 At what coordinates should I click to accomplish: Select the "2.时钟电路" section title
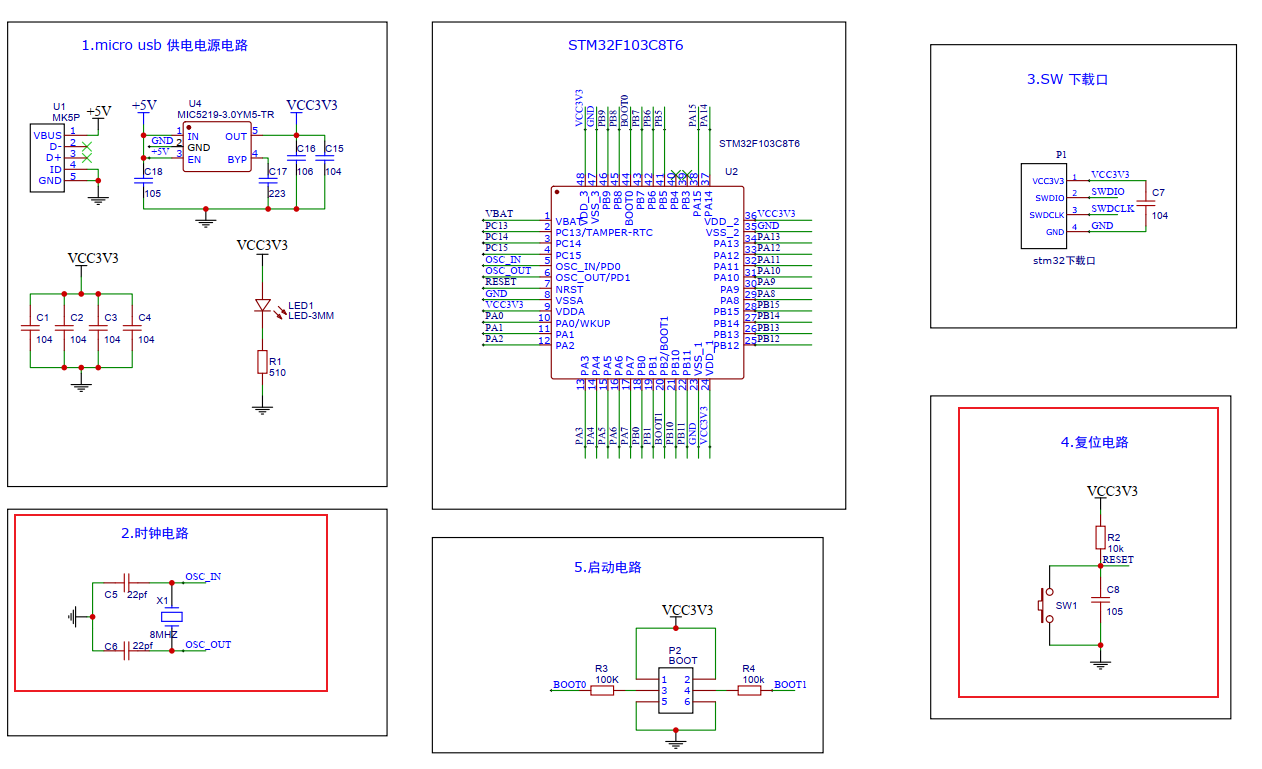tap(155, 533)
